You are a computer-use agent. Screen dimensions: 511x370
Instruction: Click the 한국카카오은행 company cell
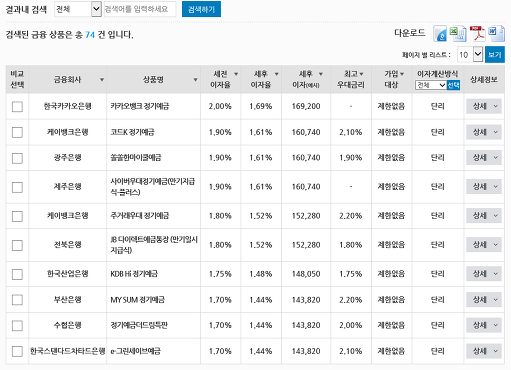pos(68,106)
